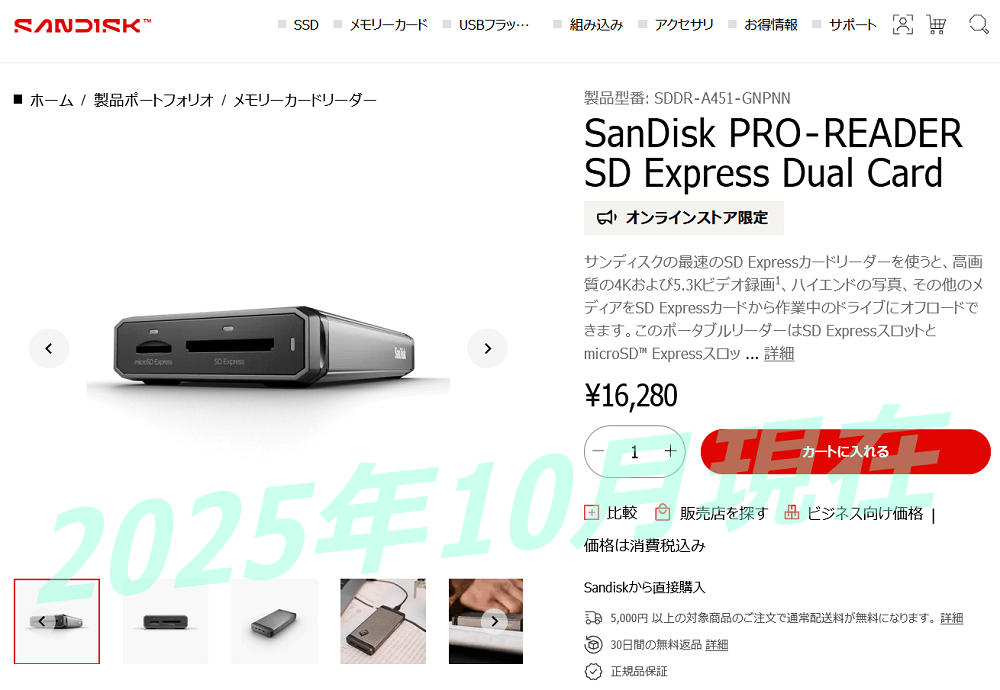Increase quantity with plus button
This screenshot has width=1000, height=690.
tap(670, 451)
